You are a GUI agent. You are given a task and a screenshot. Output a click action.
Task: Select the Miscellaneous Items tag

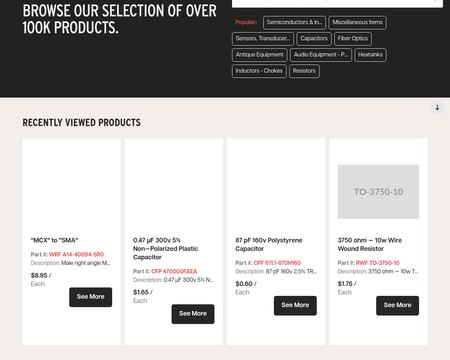(357, 23)
